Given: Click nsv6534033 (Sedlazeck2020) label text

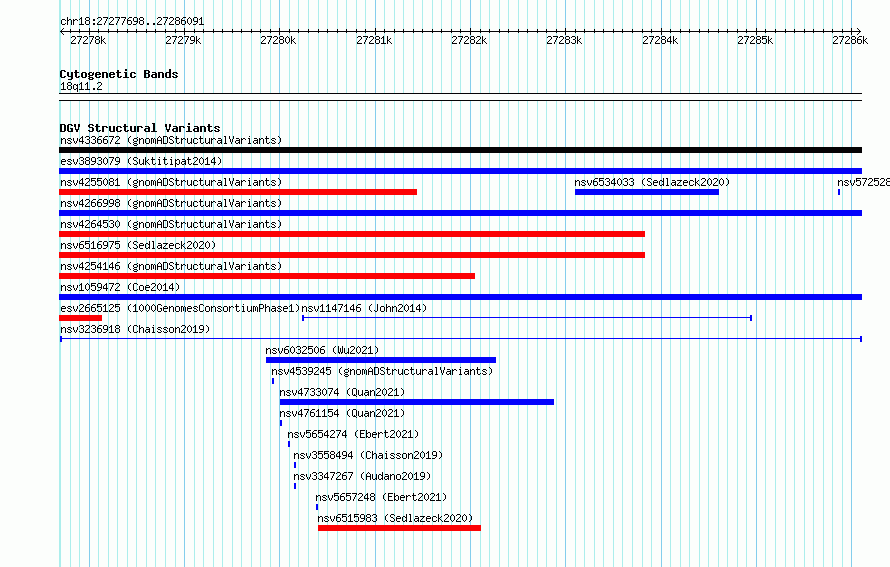Looking at the screenshot, I should point(652,182).
